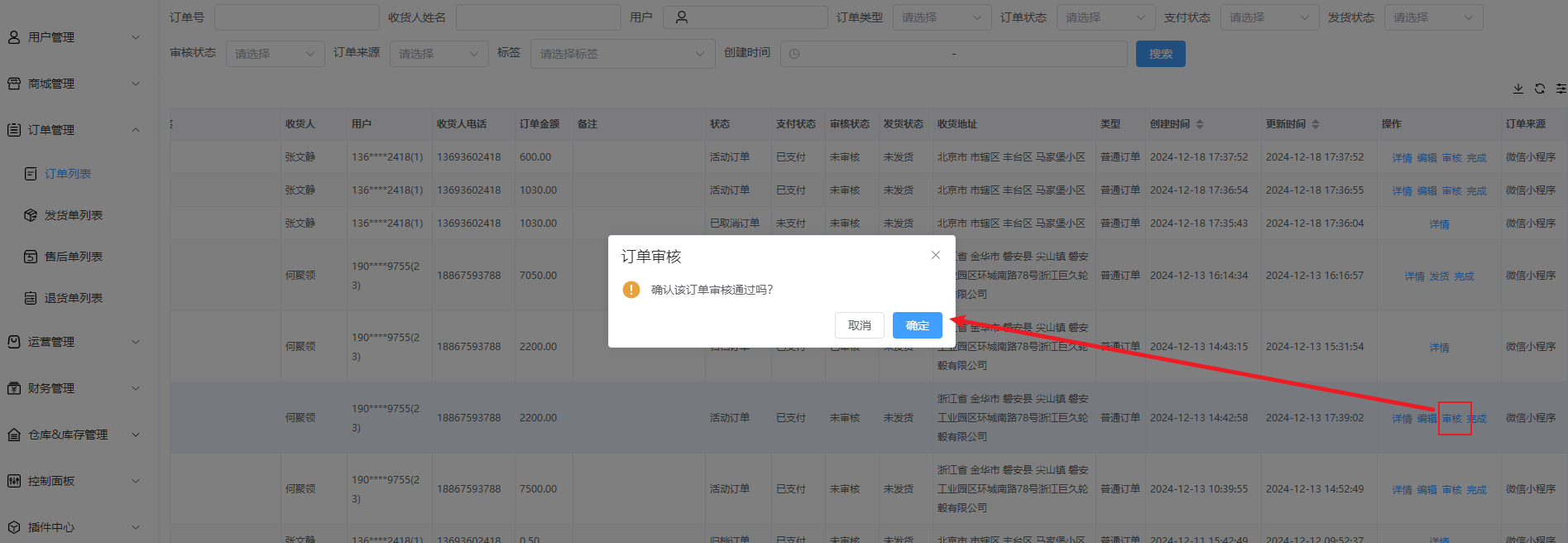Open the 标签 select-tag dropdown
This screenshot has width=1568, height=543.
[623, 54]
